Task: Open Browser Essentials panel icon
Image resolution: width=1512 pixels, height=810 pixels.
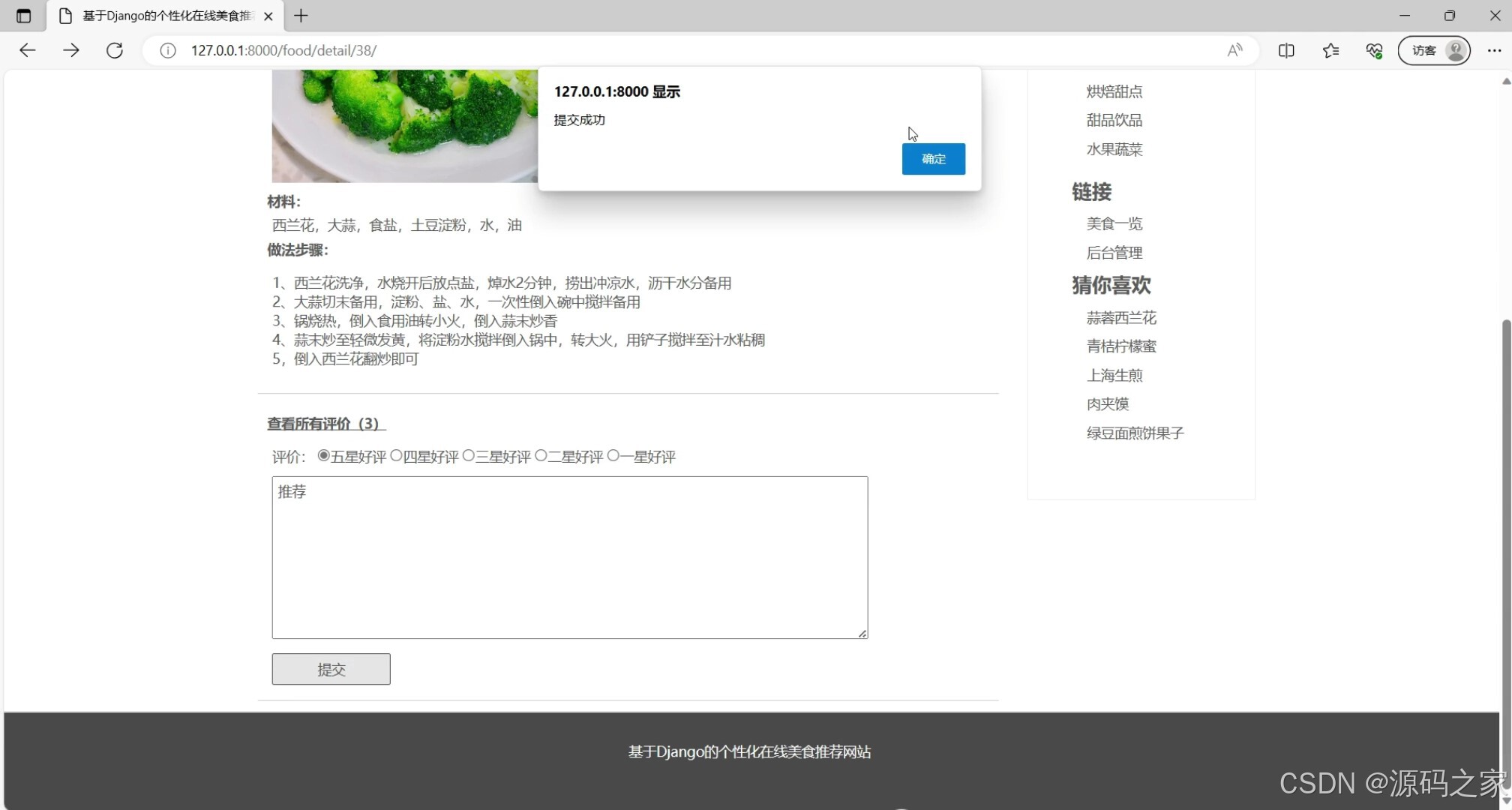Action: [1374, 50]
